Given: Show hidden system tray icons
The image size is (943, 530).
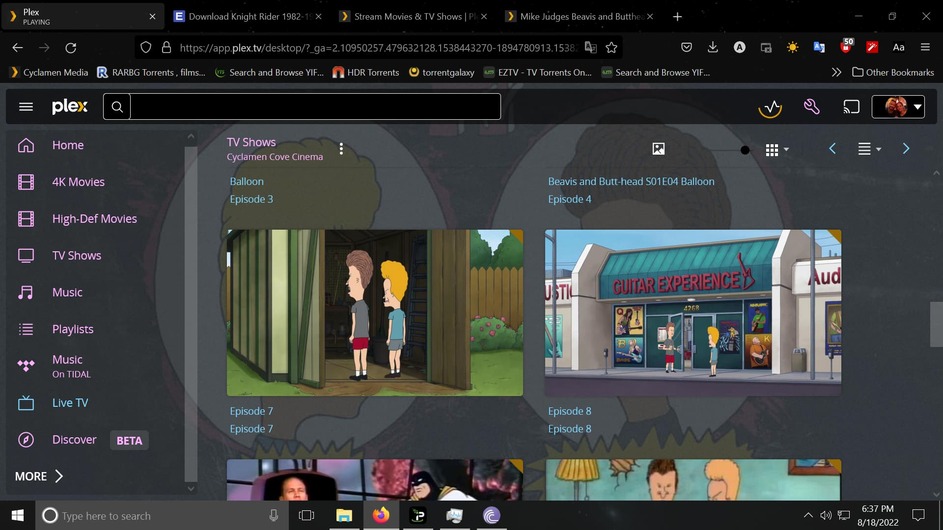Looking at the screenshot, I should 808,516.
